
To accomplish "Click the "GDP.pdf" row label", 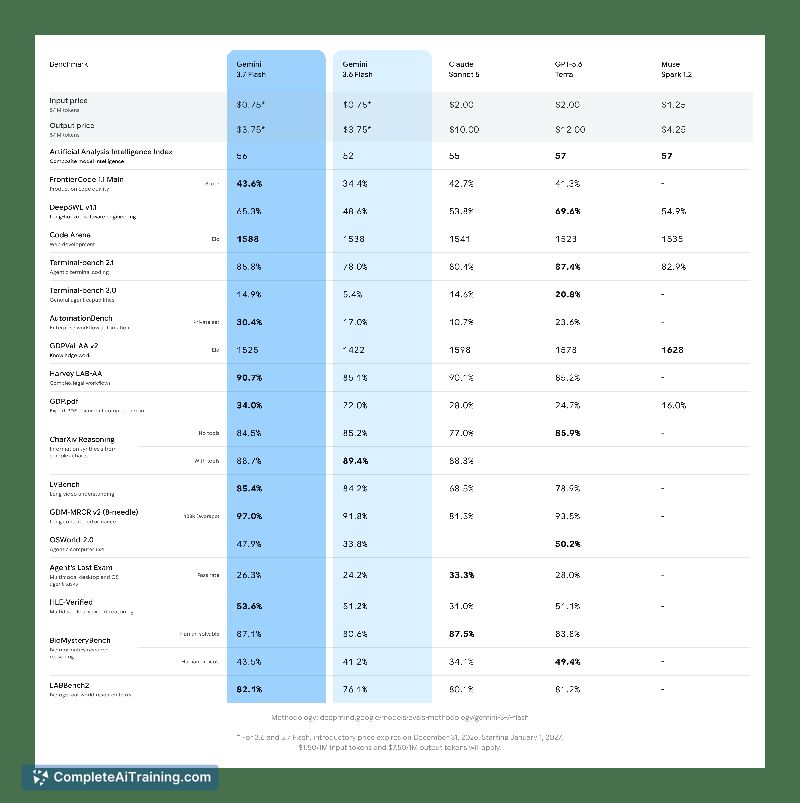I will 64,402.
